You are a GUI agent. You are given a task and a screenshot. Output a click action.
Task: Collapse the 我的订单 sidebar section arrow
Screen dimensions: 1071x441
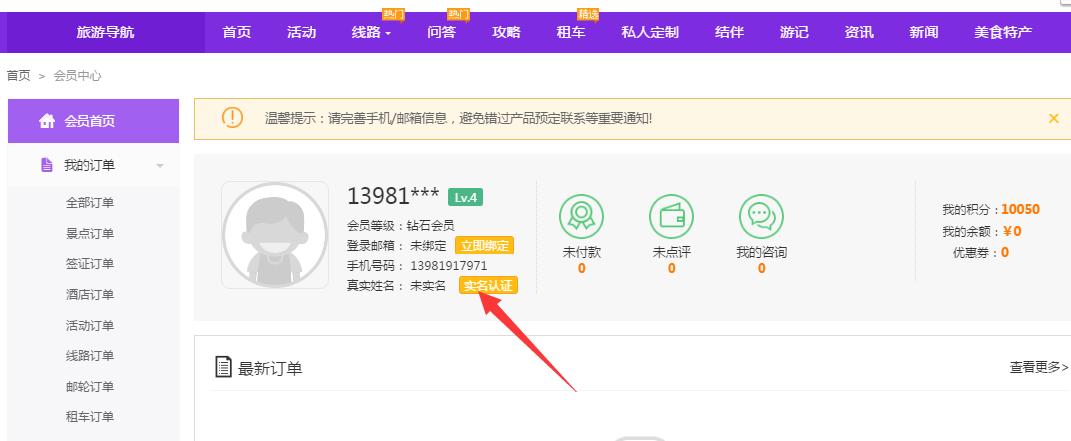click(x=160, y=166)
